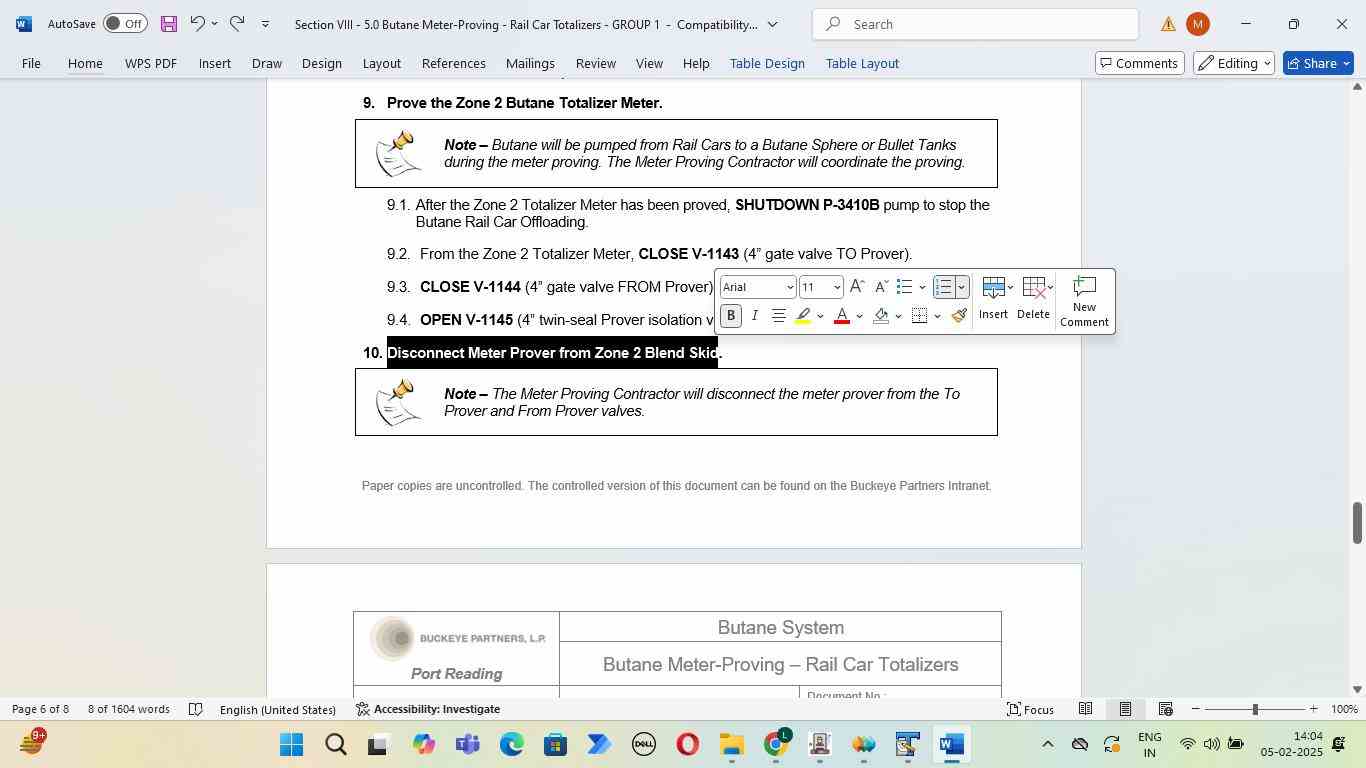Click the zoom slider handle
The height and width of the screenshot is (768, 1366).
tap(1255, 709)
